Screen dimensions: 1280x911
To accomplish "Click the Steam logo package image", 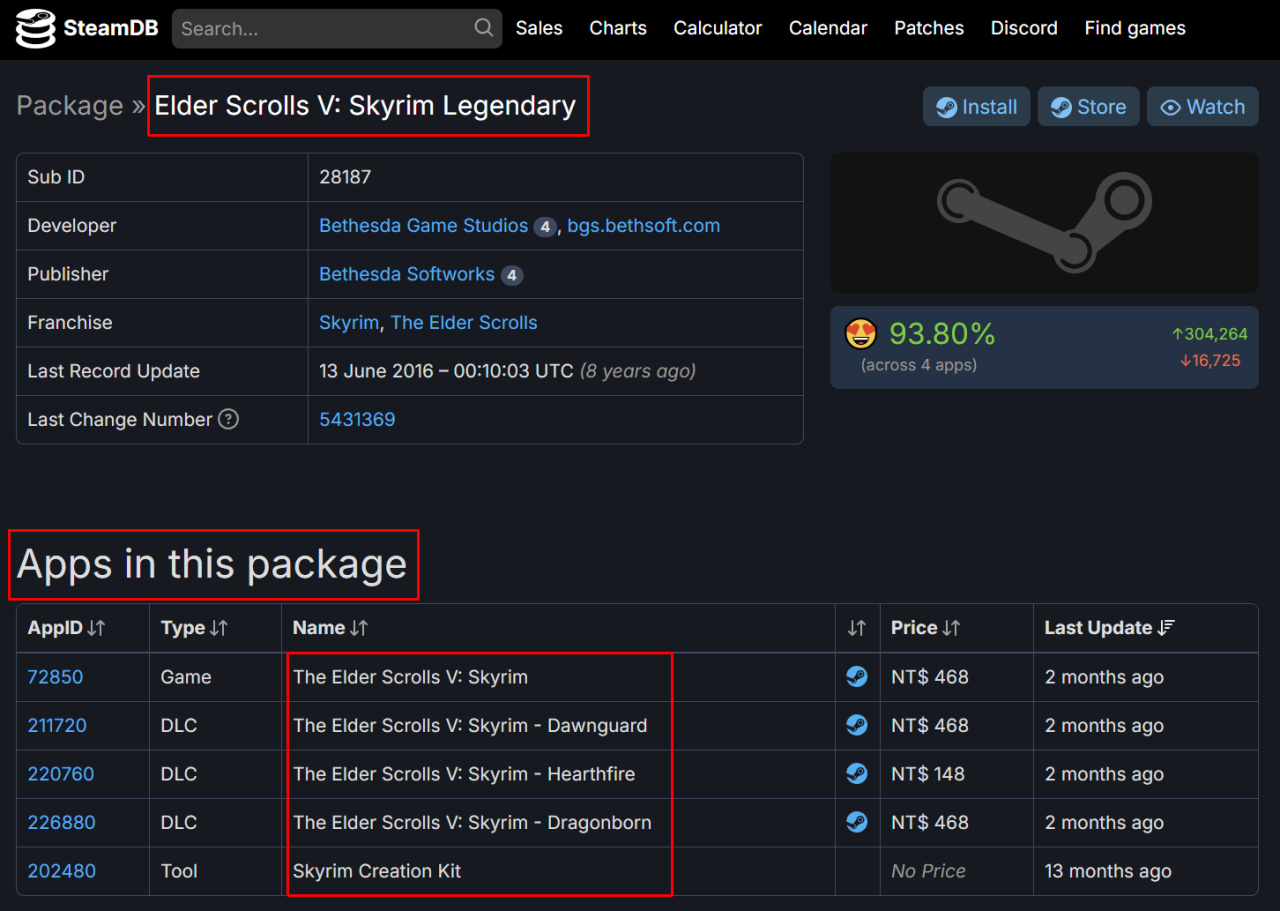I will [1044, 222].
